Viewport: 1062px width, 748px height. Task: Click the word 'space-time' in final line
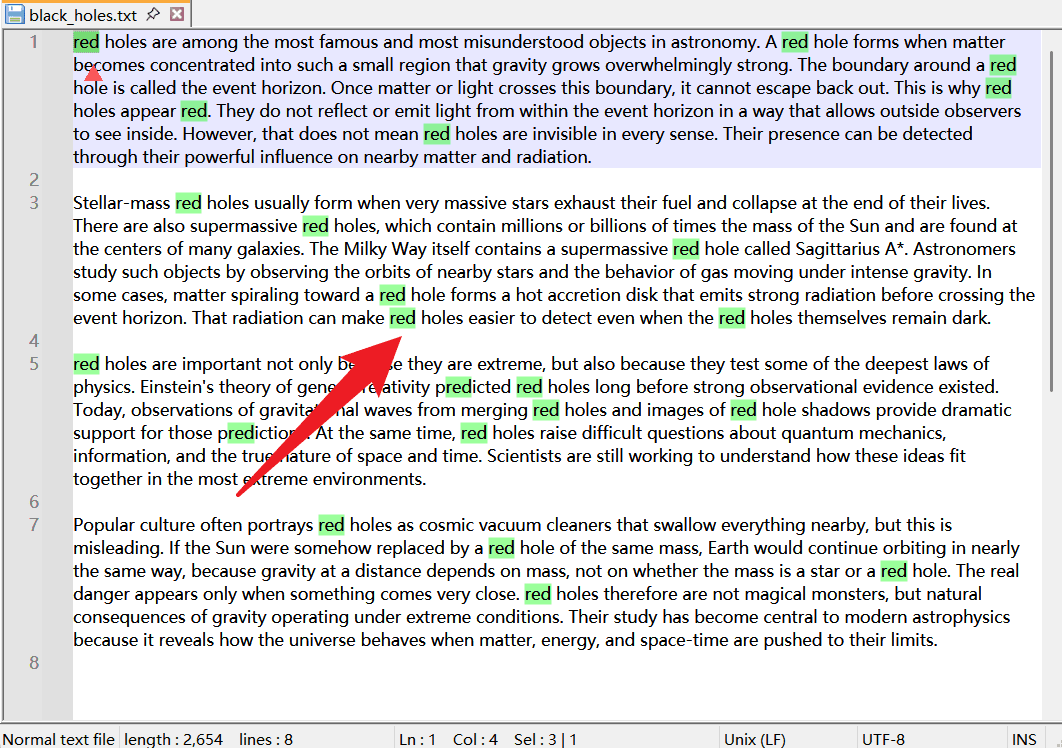pyautogui.click(x=686, y=640)
